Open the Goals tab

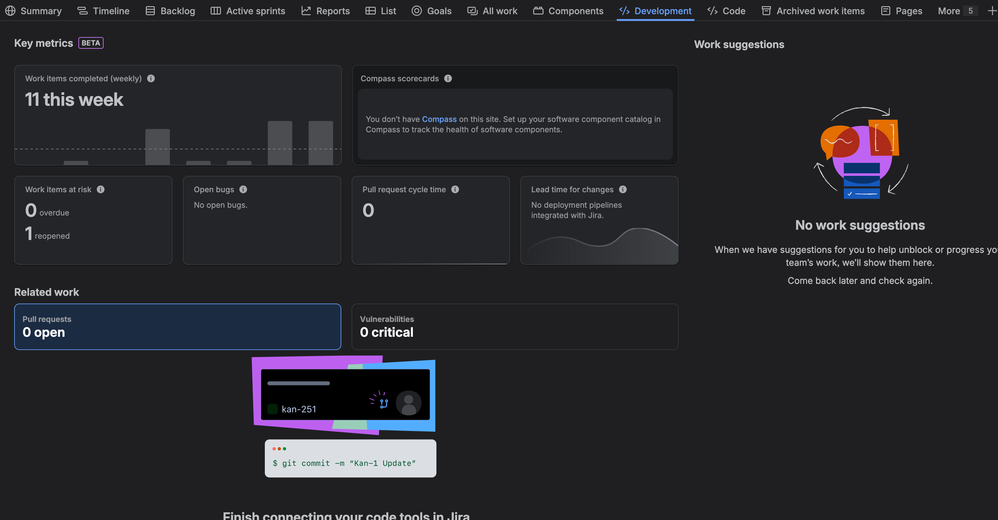point(432,11)
